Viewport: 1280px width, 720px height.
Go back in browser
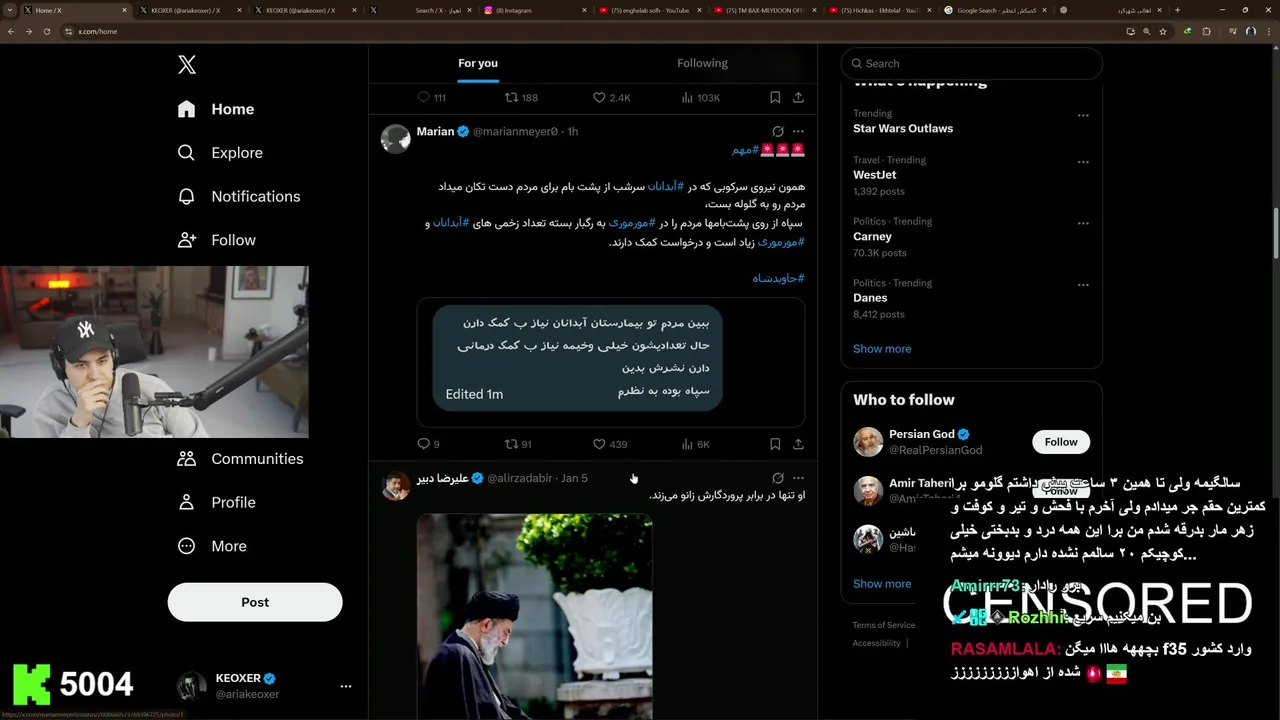[11, 31]
